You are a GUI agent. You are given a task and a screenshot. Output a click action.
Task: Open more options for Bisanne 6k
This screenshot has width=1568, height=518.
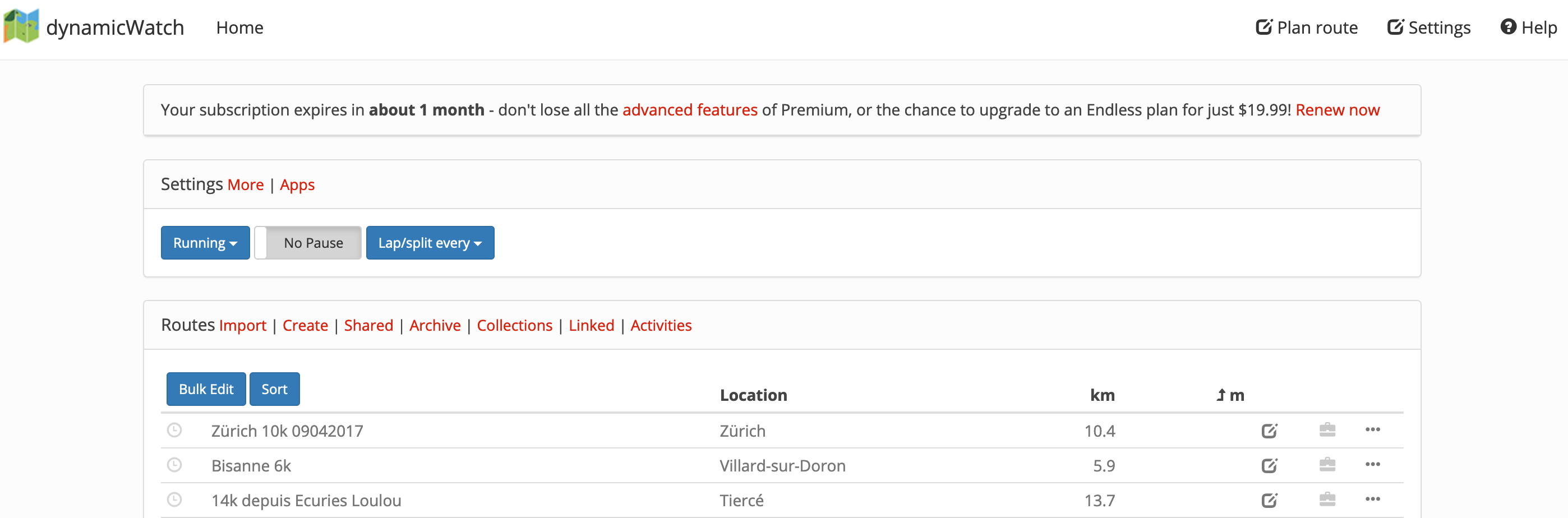1372,464
